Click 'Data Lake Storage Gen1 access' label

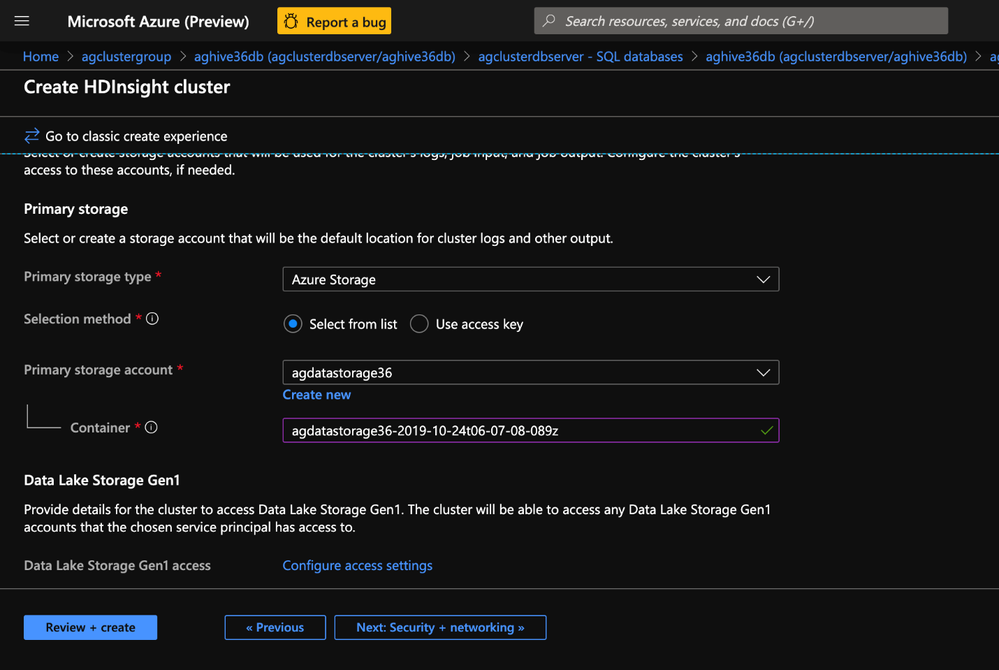117,566
